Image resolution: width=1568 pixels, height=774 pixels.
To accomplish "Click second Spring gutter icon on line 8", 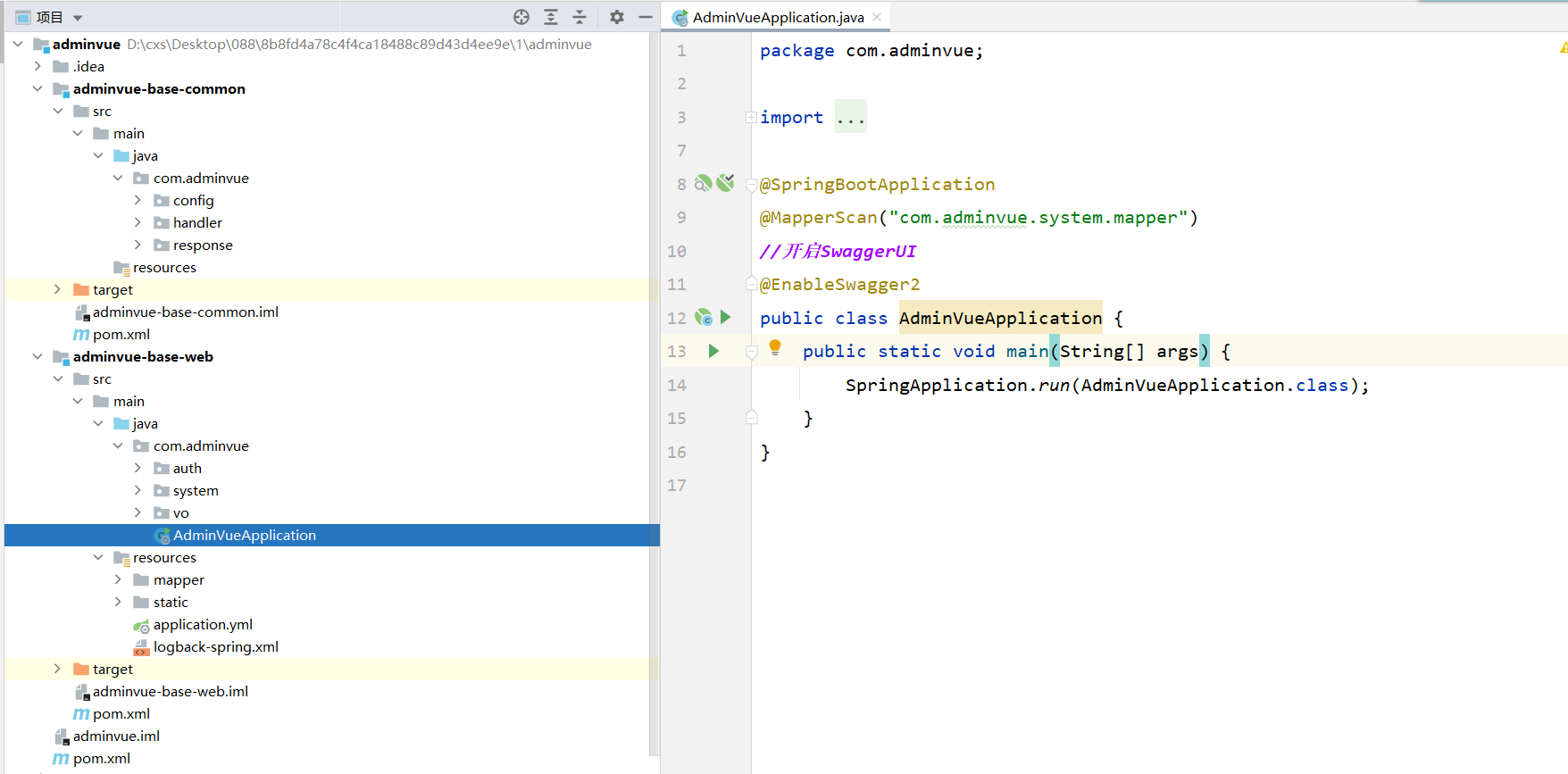I will [725, 183].
